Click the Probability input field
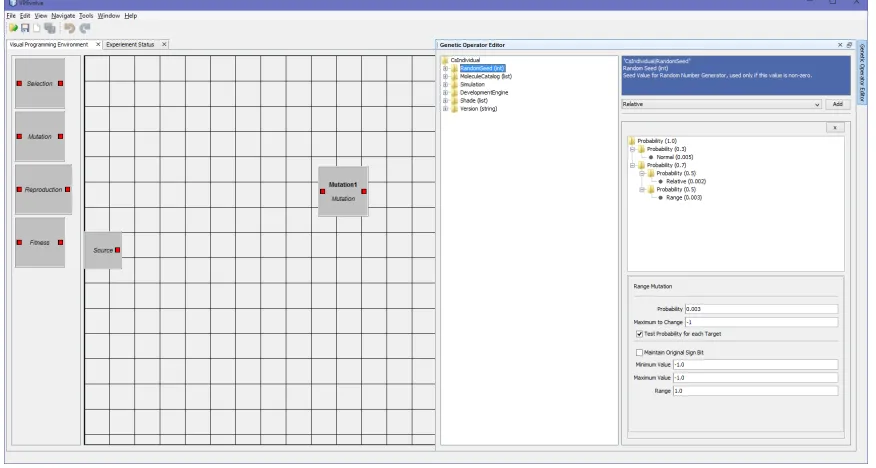Viewport: 876px width, 468px height. click(x=761, y=309)
